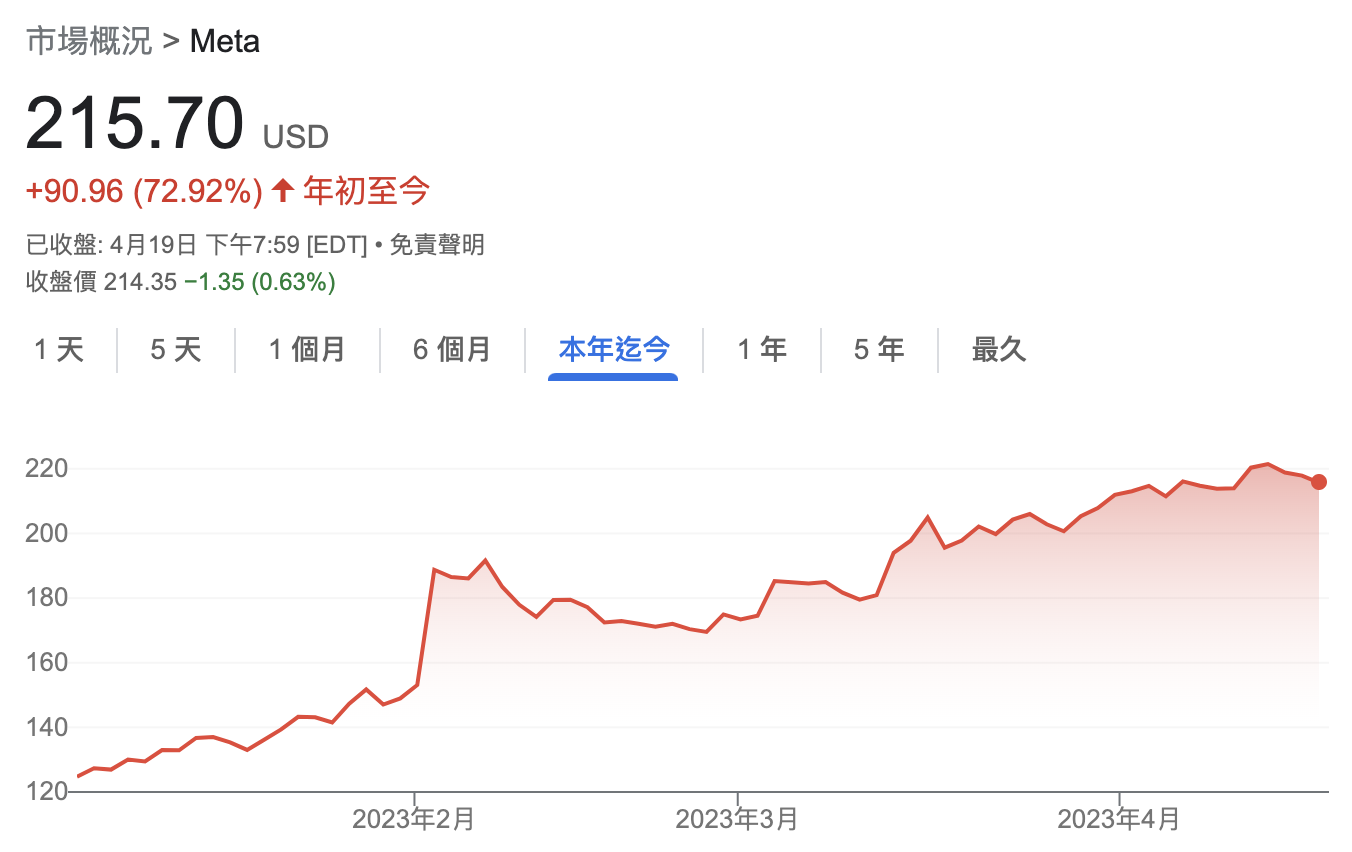Select the 1 天 time range tab
The image size is (1352, 852).
point(59,350)
